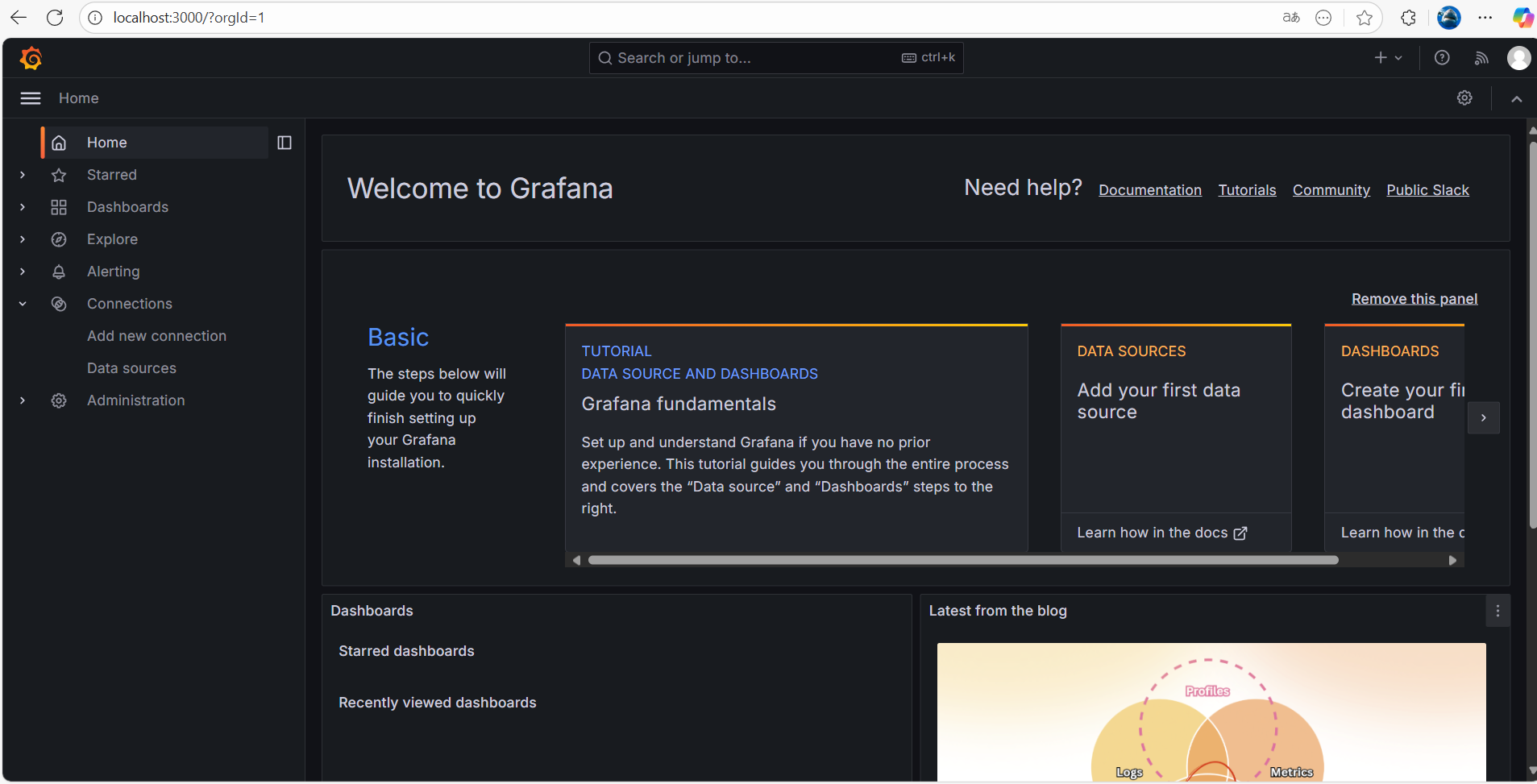Click the Search or jump to field
The height and width of the screenshot is (784, 1537).
click(x=776, y=58)
